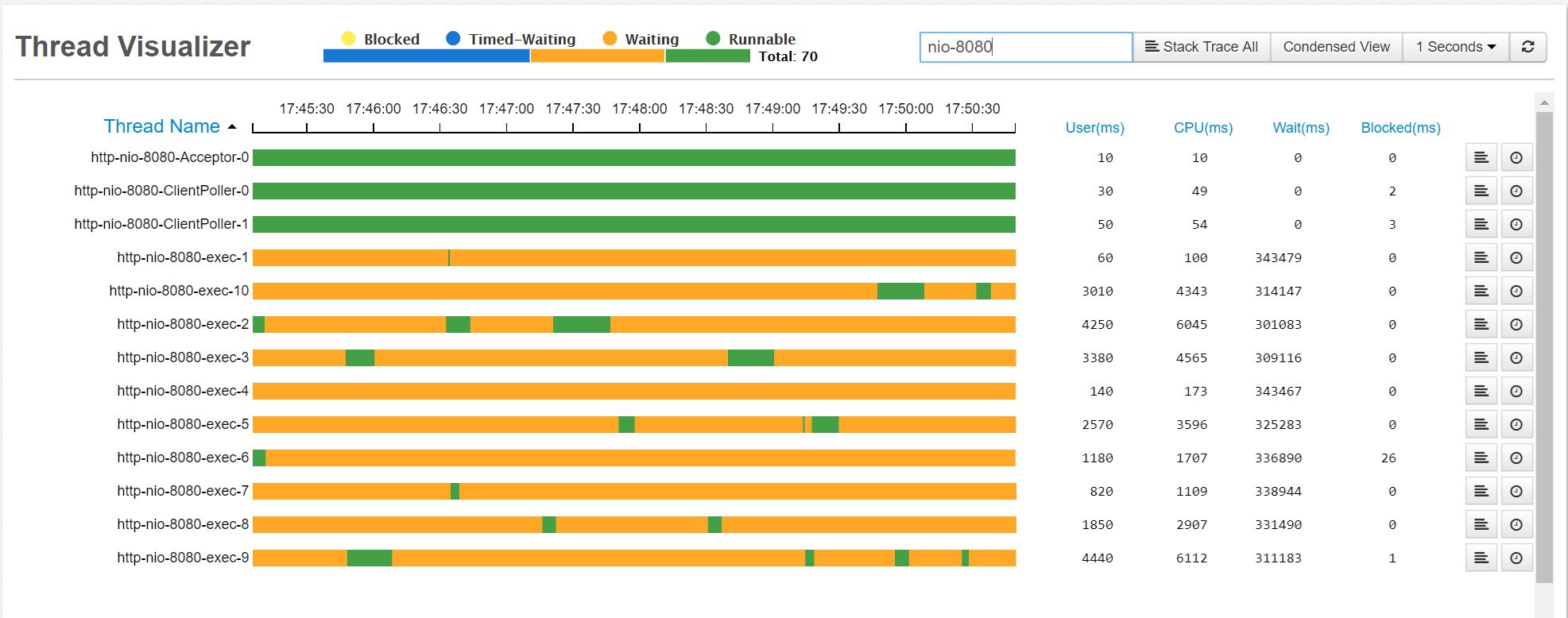The width and height of the screenshot is (1568, 618).
Task: Sort threads by CPU(ms) column
Action: 1202,128
